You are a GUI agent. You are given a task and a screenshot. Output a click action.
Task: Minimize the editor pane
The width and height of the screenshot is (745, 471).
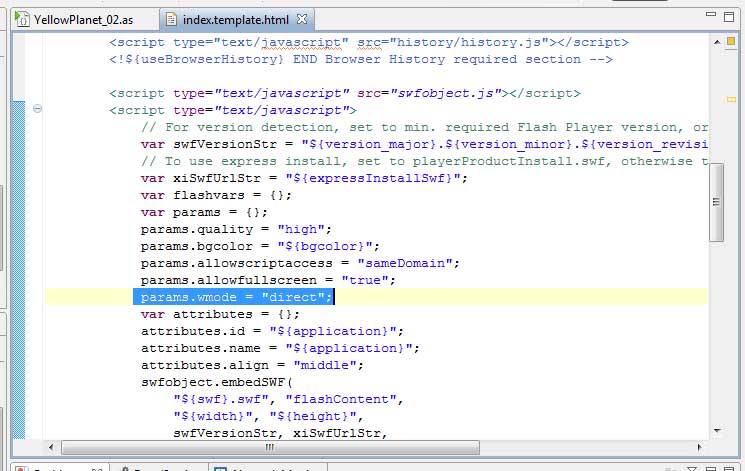(x=711, y=14)
